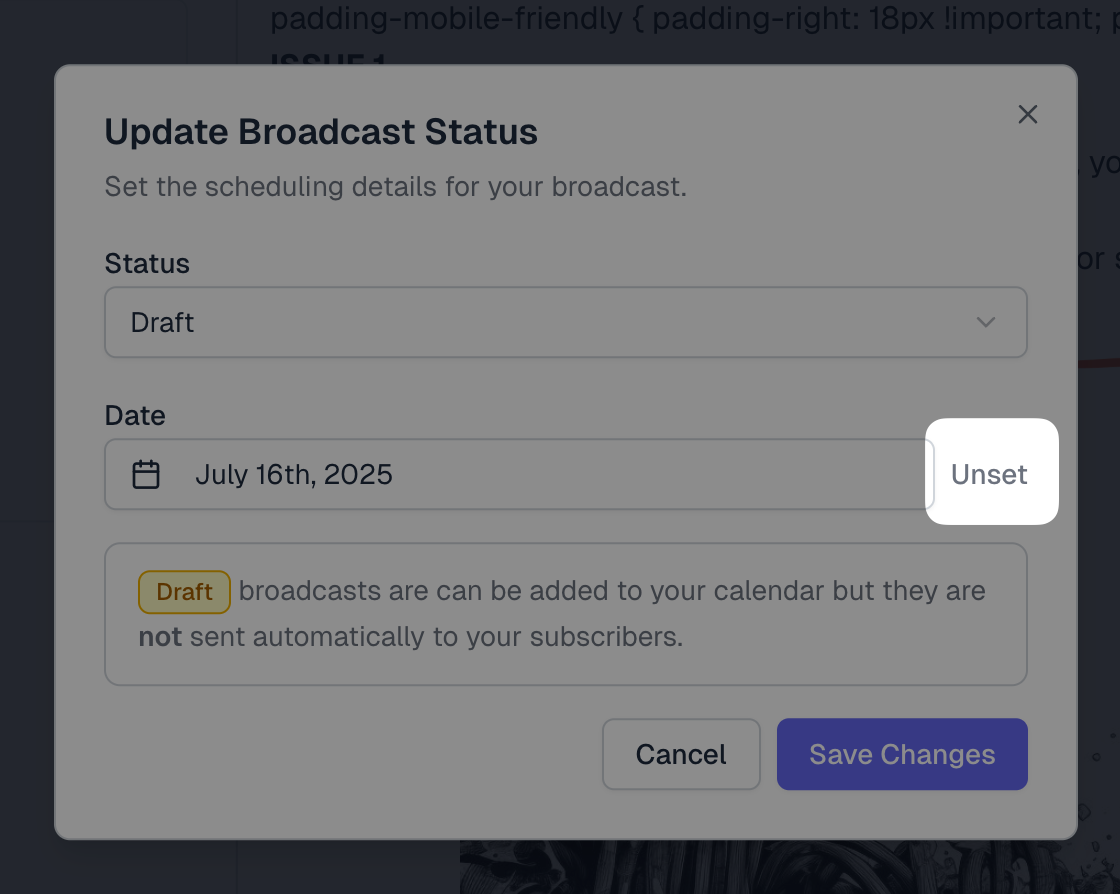Click the calendar icon in Date field

pos(146,475)
